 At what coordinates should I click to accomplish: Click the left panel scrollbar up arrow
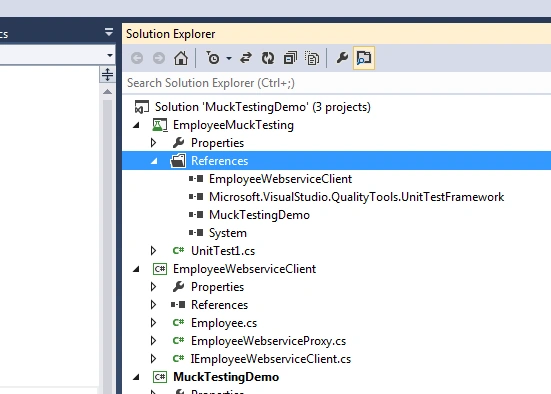[107, 92]
